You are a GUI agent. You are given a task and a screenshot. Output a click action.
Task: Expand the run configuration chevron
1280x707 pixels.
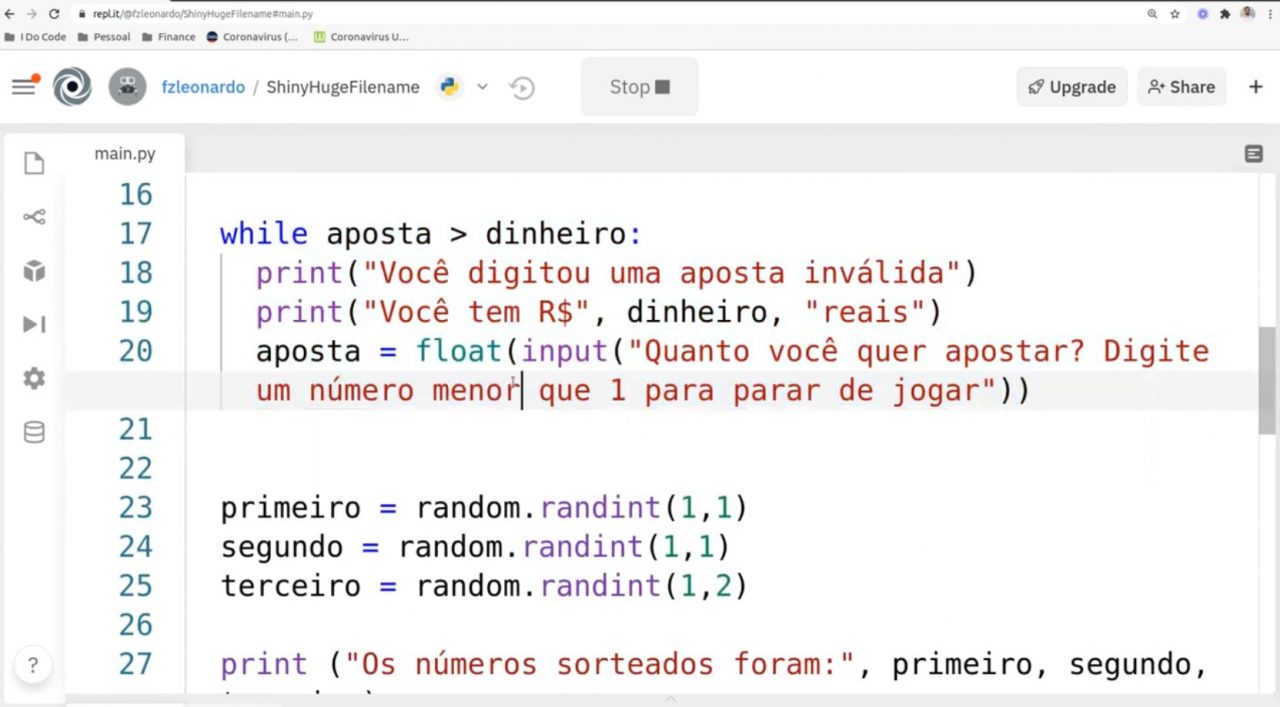(483, 87)
